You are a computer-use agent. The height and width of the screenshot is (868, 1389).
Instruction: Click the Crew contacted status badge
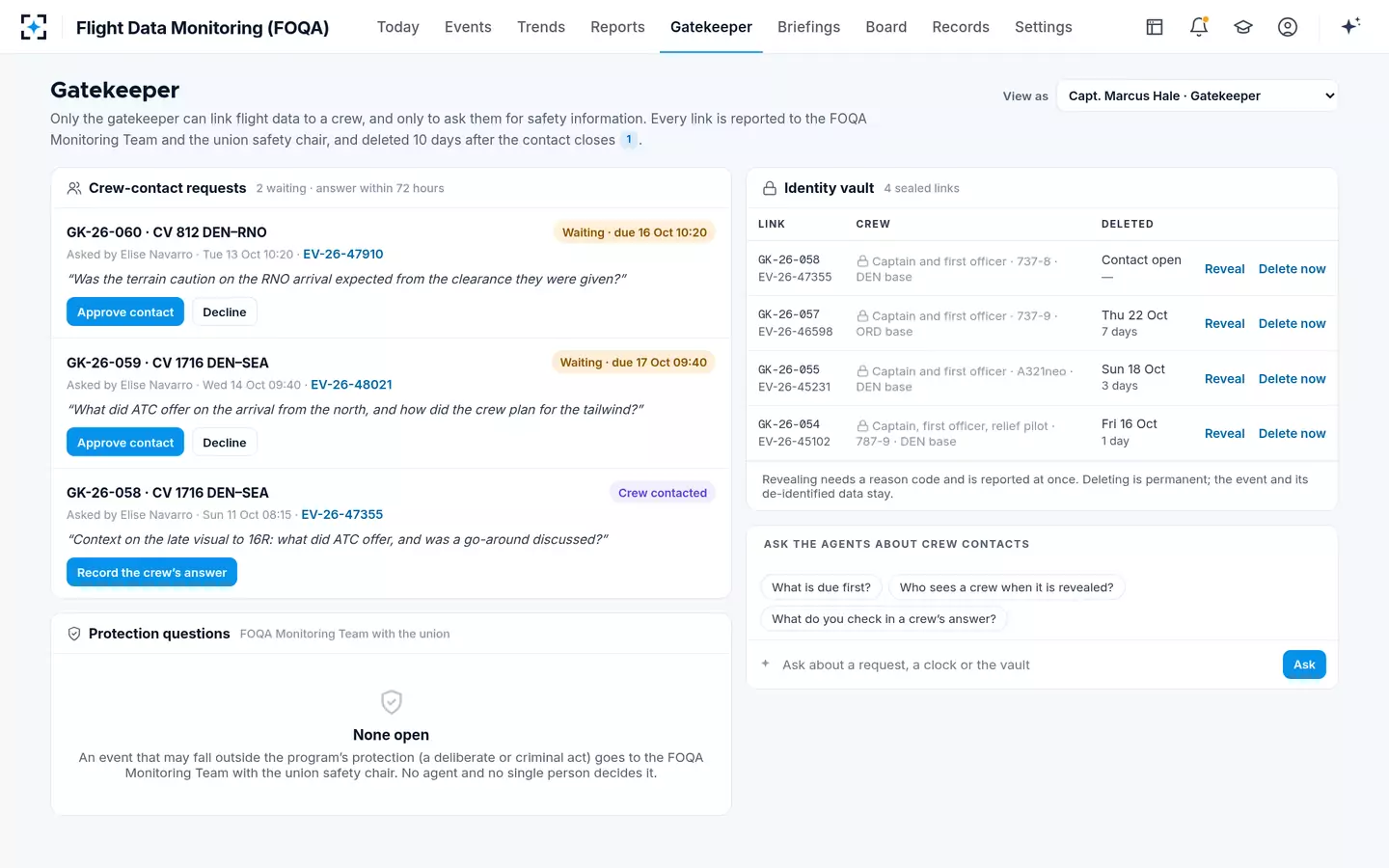[x=663, y=493]
